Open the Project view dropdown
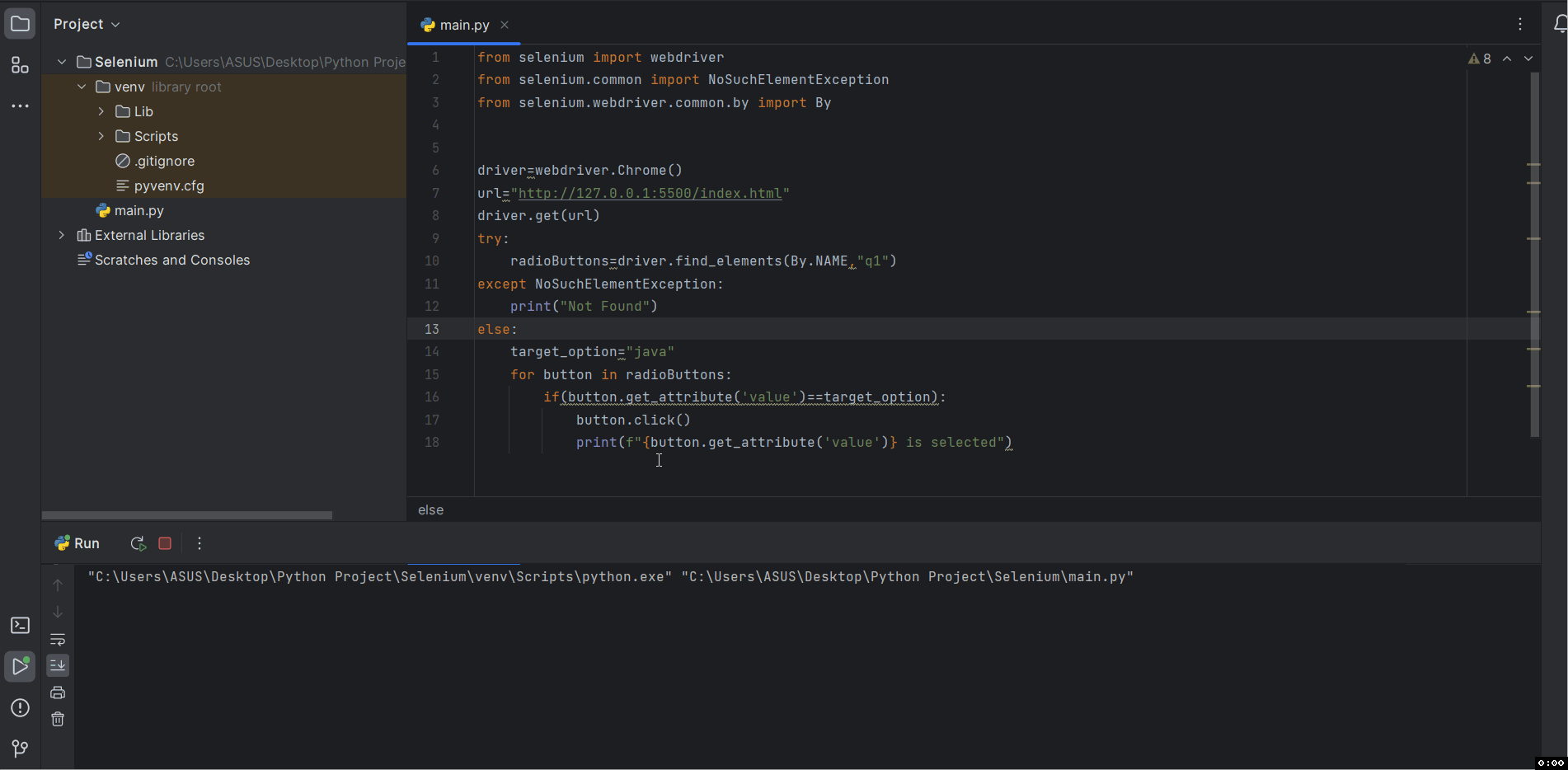The height and width of the screenshot is (770, 1568). coord(87,24)
